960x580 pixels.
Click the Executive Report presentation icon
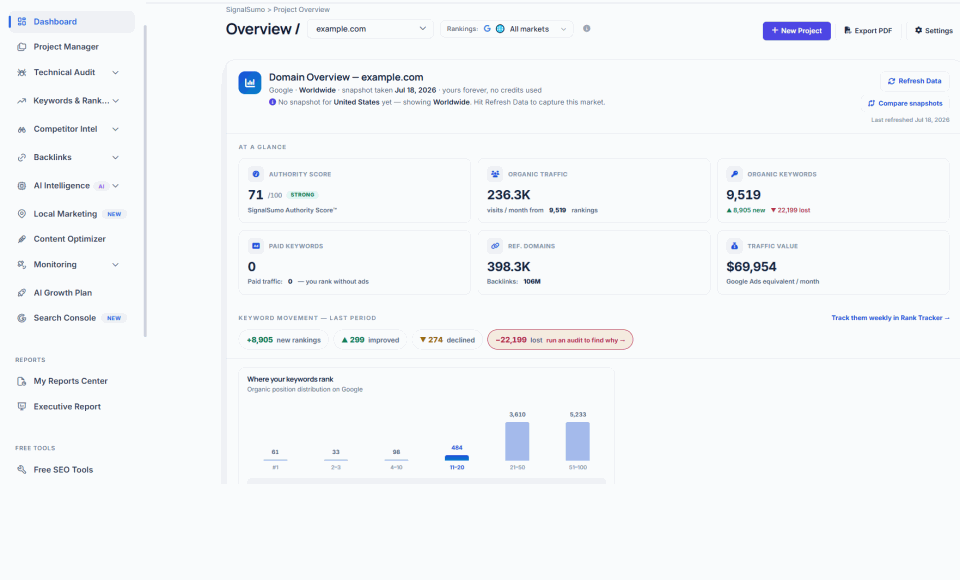(22, 407)
